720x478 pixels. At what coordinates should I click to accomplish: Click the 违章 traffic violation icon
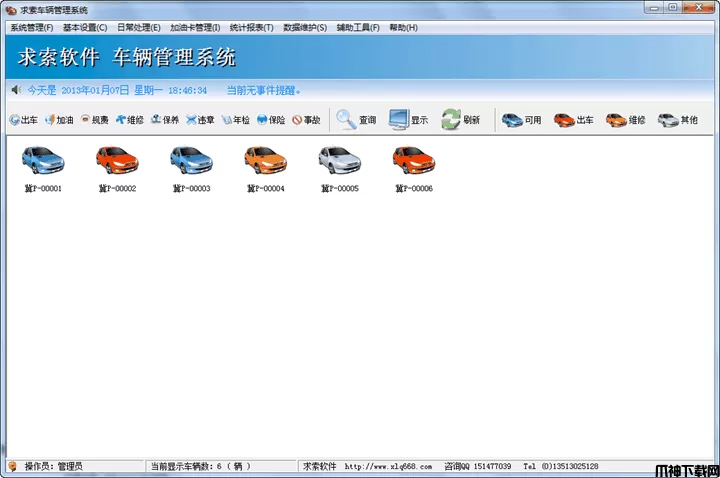199,120
